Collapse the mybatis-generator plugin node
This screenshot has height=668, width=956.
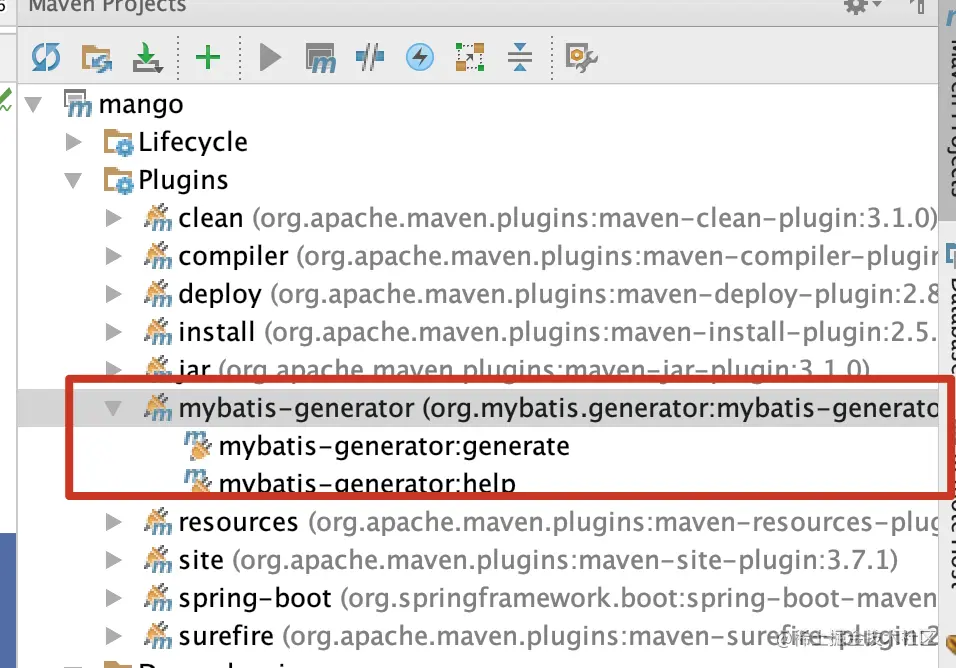click(x=113, y=408)
